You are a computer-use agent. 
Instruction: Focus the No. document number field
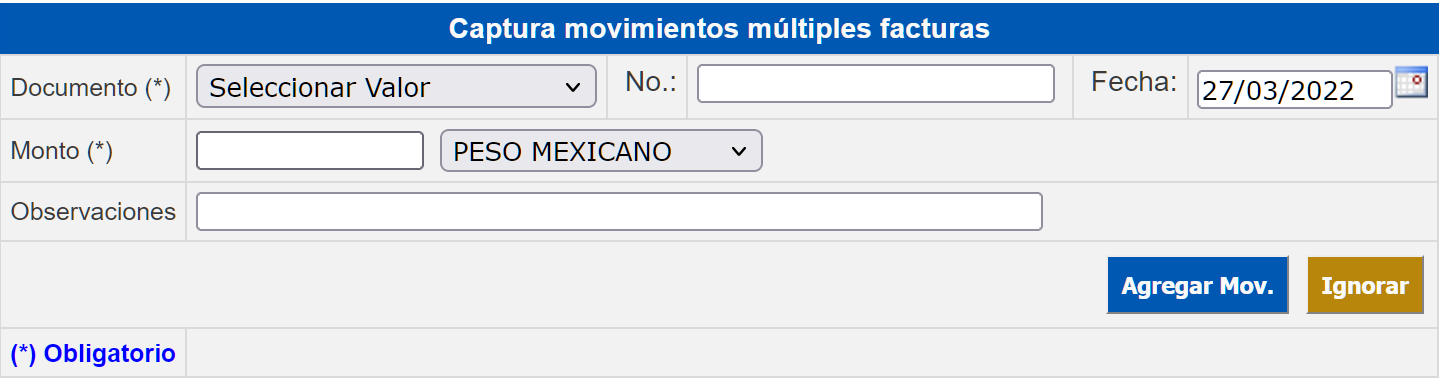(x=876, y=84)
